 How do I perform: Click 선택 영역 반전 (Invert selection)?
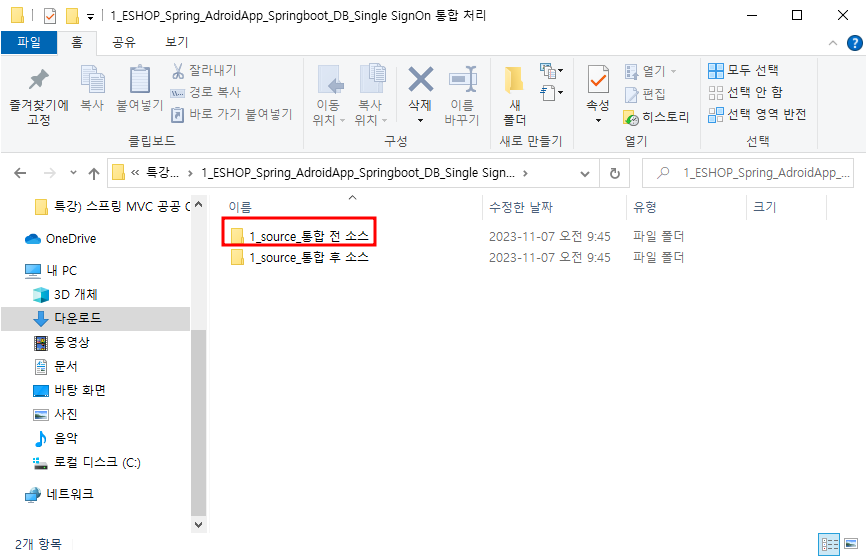757,114
